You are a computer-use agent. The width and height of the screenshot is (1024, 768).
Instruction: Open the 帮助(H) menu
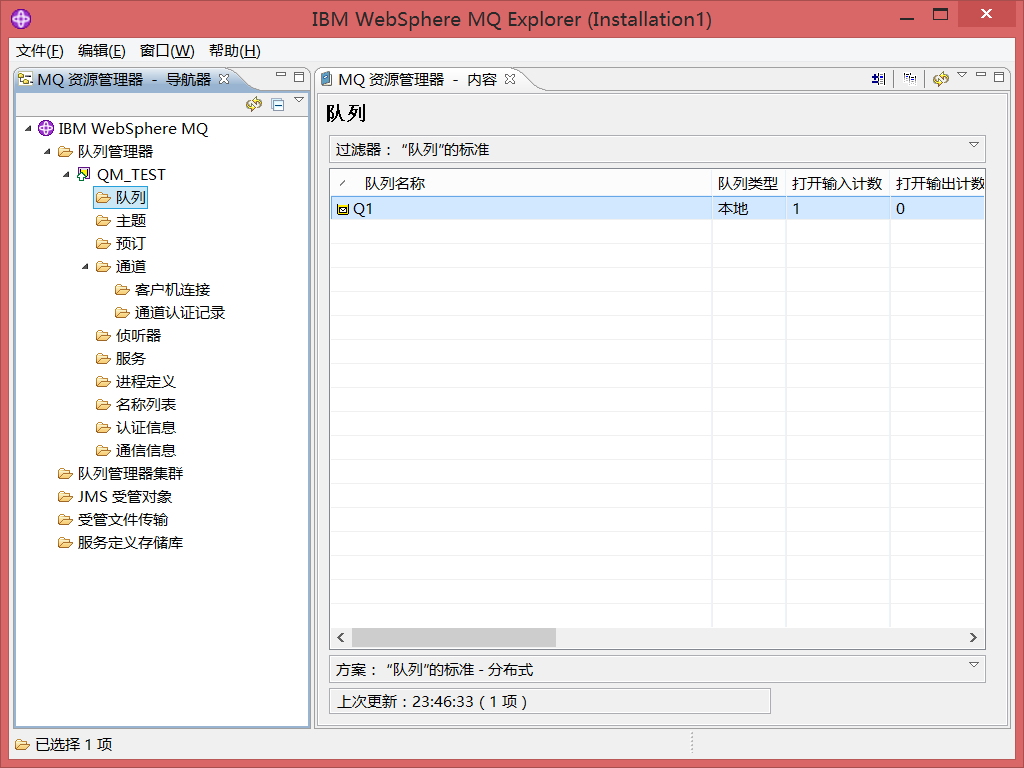point(234,51)
